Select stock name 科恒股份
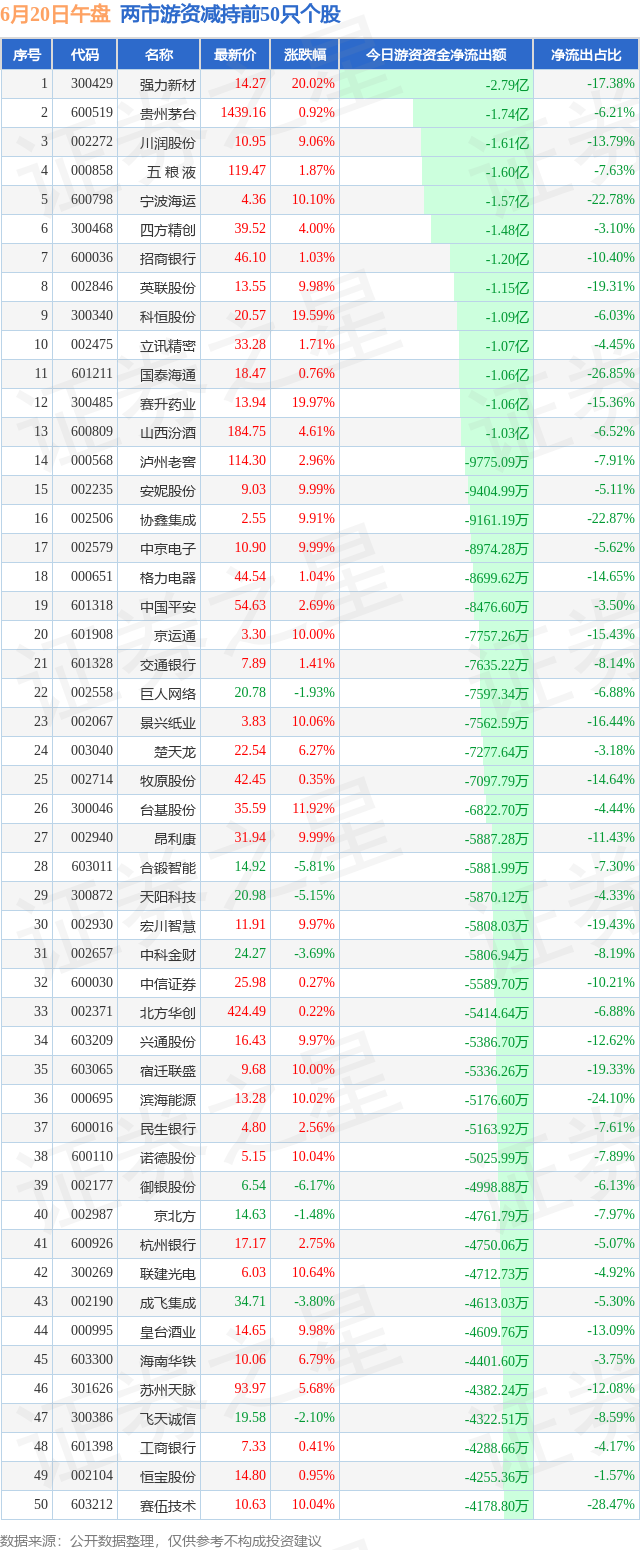This screenshot has width=640, height=1550. click(x=168, y=316)
